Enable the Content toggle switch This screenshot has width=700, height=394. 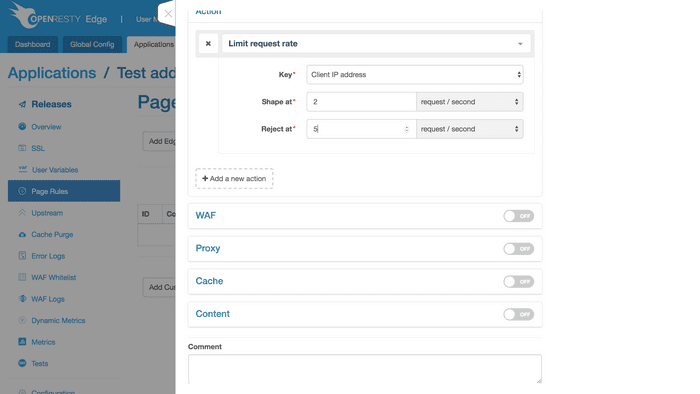(x=518, y=314)
